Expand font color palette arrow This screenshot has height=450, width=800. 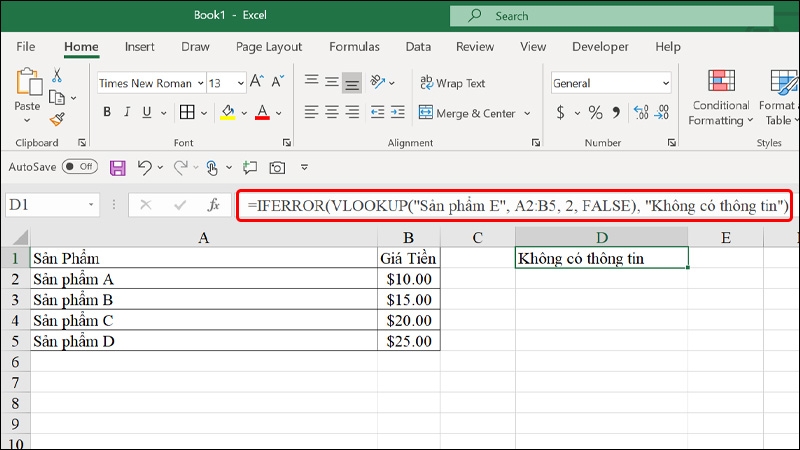(x=279, y=113)
